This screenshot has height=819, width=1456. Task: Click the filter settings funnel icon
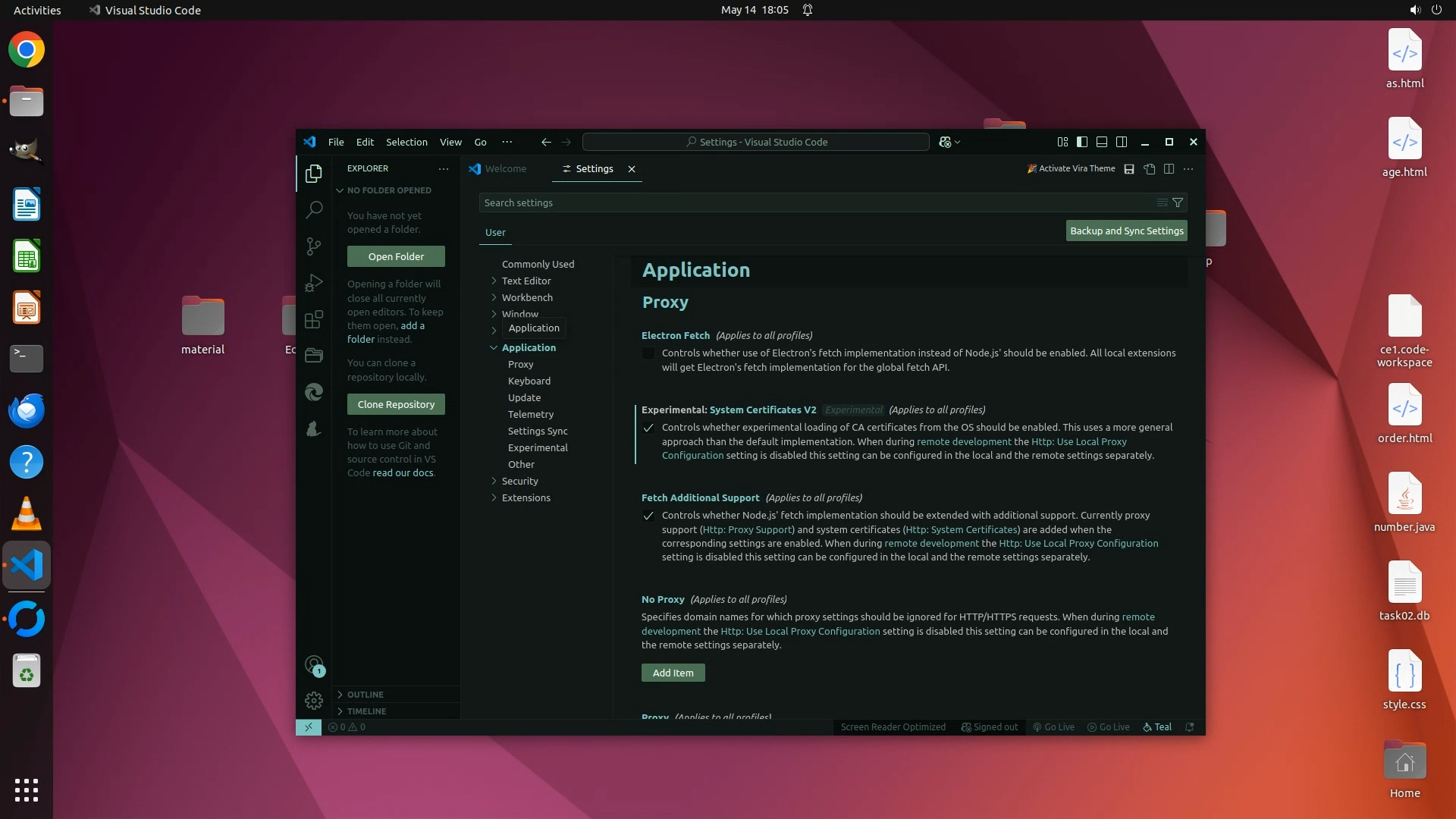coord(1178,202)
